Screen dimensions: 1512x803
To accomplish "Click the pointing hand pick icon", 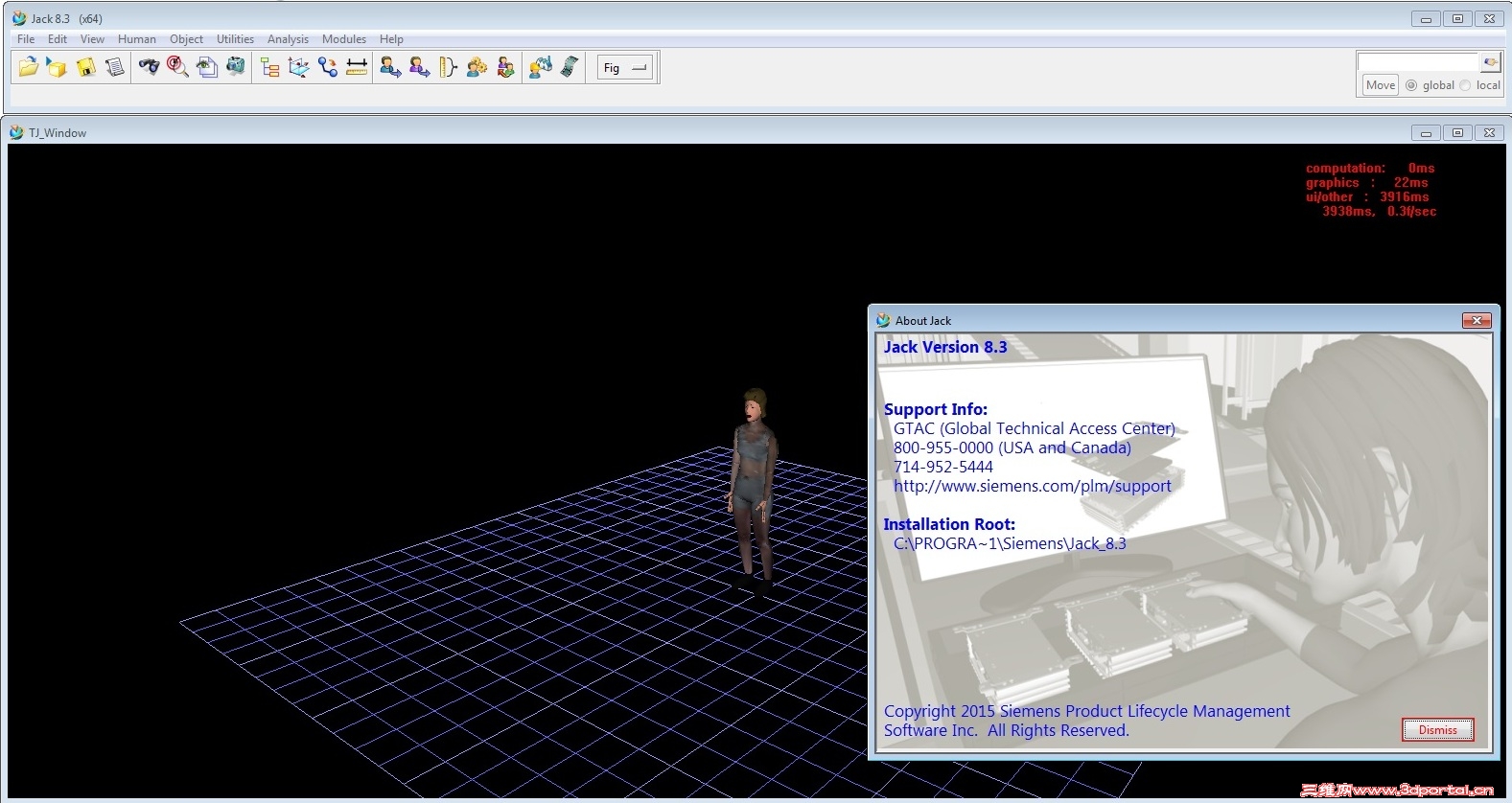I will point(1490,62).
